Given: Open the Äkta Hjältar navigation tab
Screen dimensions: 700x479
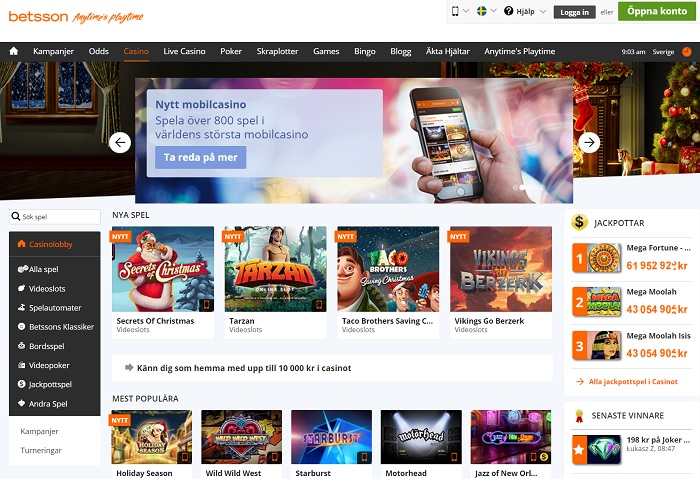Looking at the screenshot, I should [x=447, y=51].
